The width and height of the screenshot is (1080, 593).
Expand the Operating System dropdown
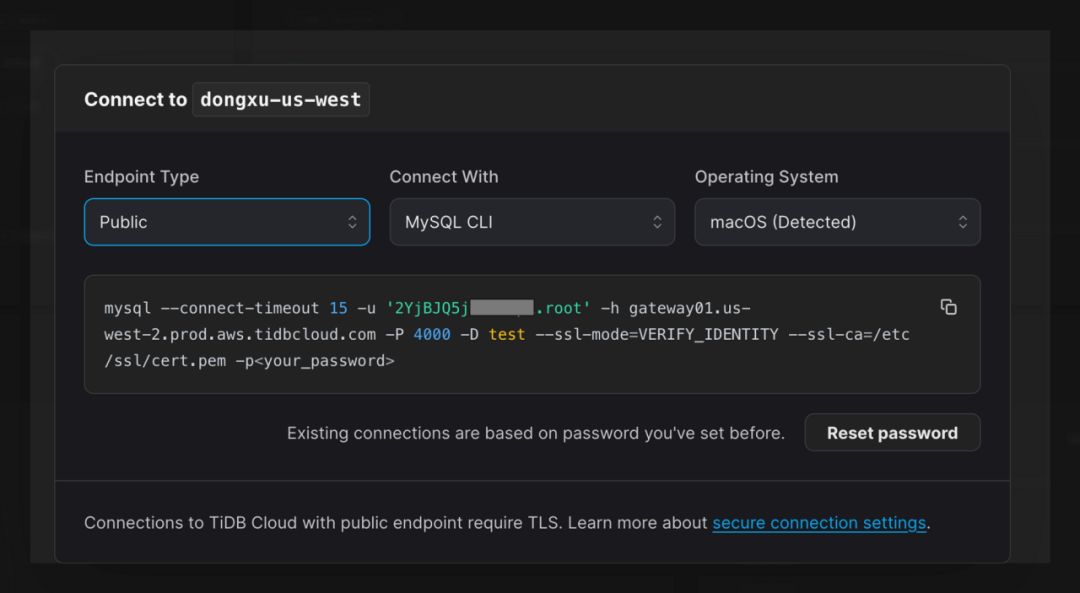coord(836,222)
